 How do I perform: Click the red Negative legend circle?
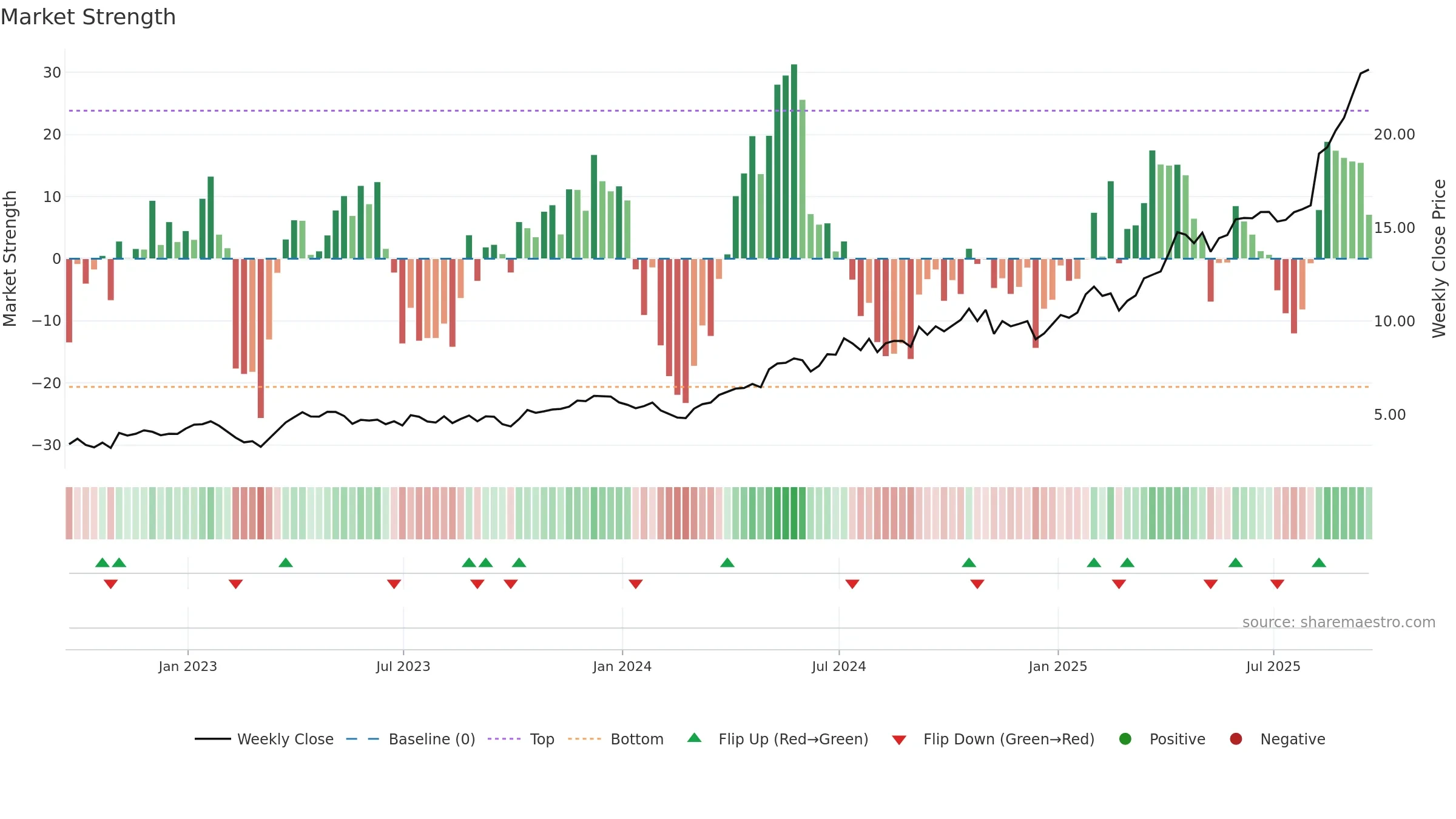1236,739
